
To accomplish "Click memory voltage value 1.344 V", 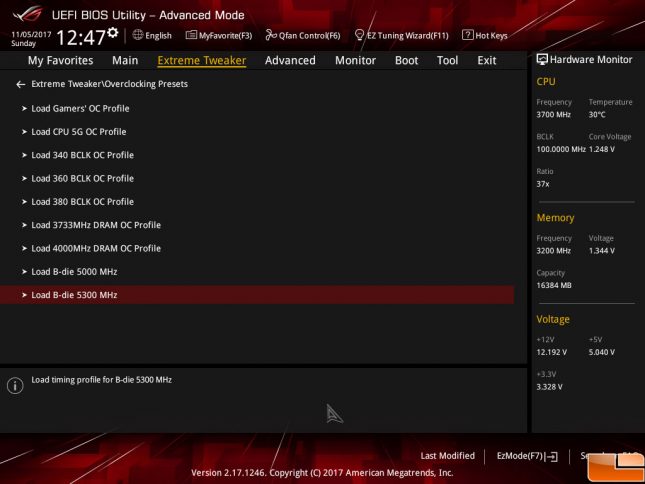I will 601,251.
